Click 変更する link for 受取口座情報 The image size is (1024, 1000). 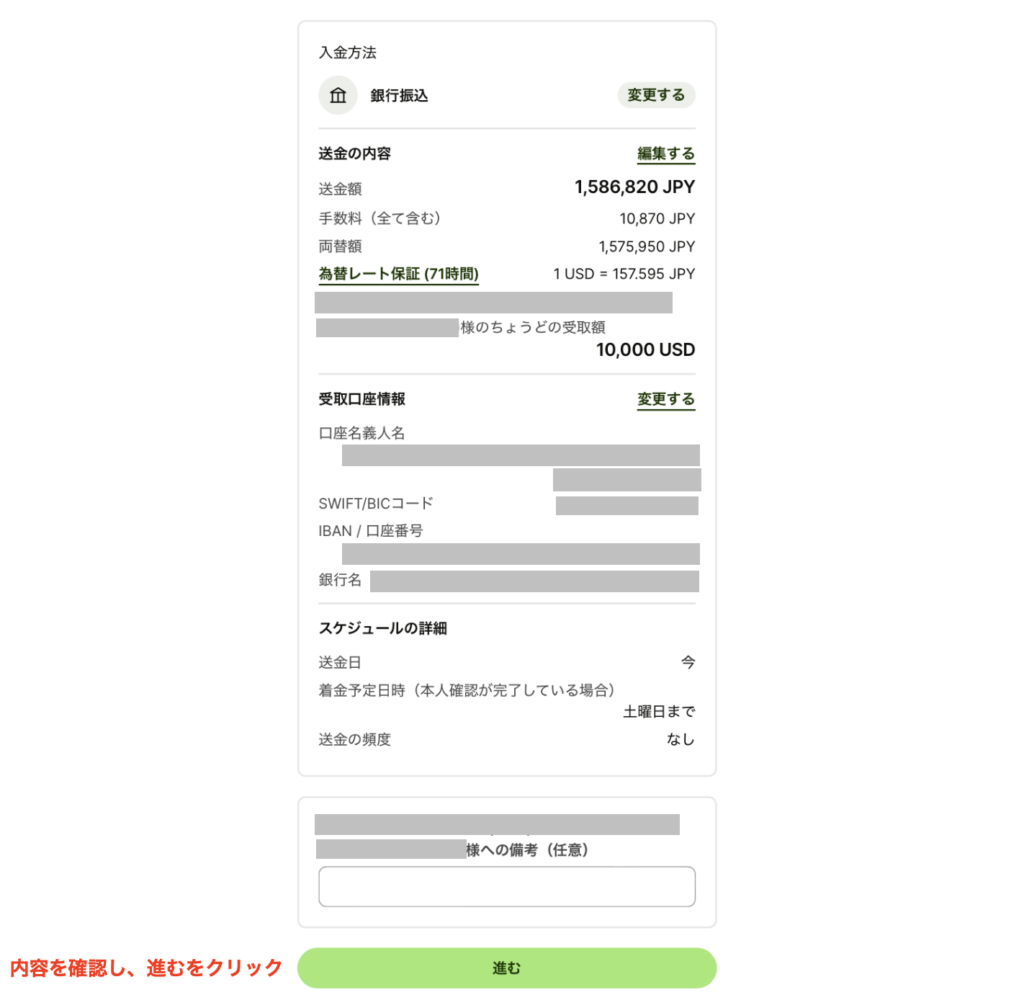[x=666, y=399]
